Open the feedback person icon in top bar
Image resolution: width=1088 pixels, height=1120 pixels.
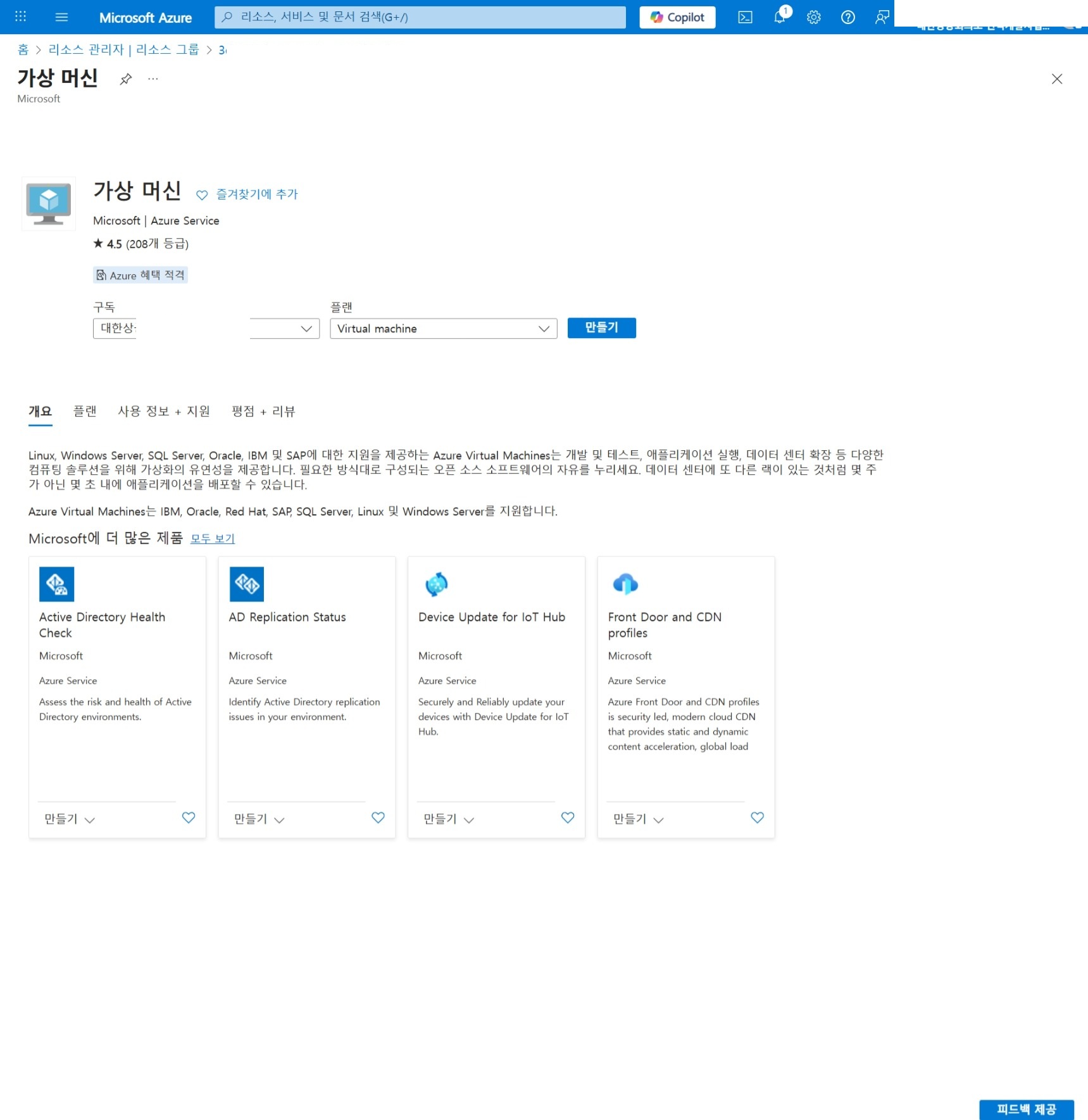(881, 17)
